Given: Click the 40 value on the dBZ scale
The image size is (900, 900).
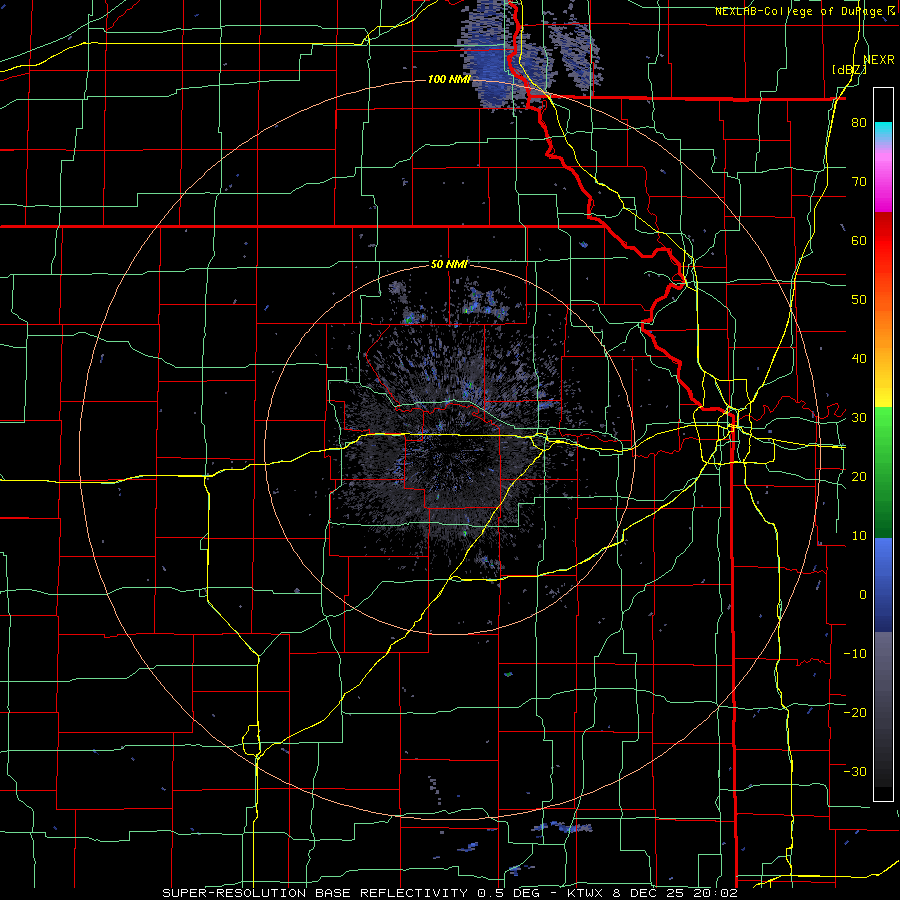Looking at the screenshot, I should (859, 359).
